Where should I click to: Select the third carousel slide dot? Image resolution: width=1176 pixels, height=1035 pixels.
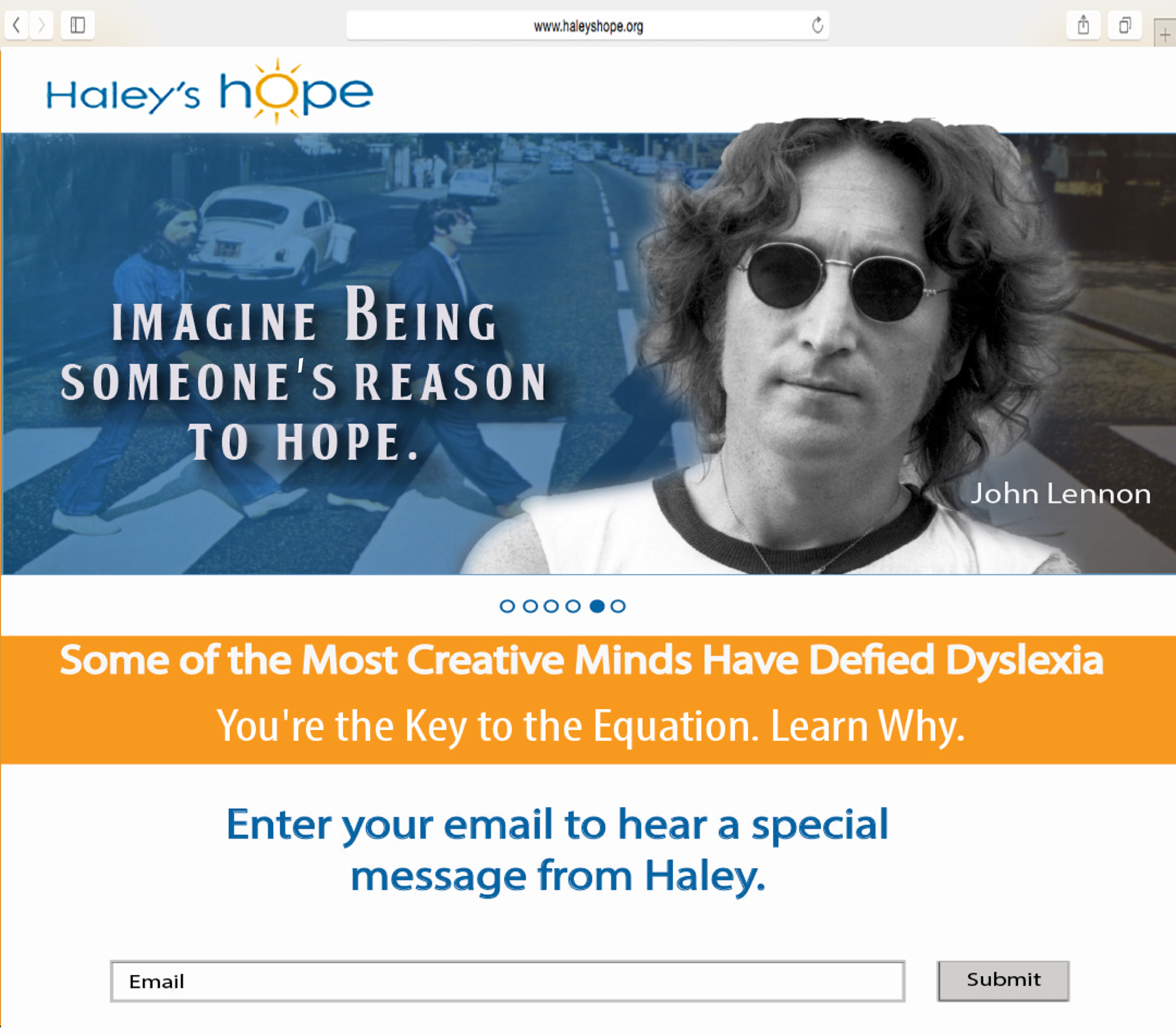pyautogui.click(x=551, y=606)
